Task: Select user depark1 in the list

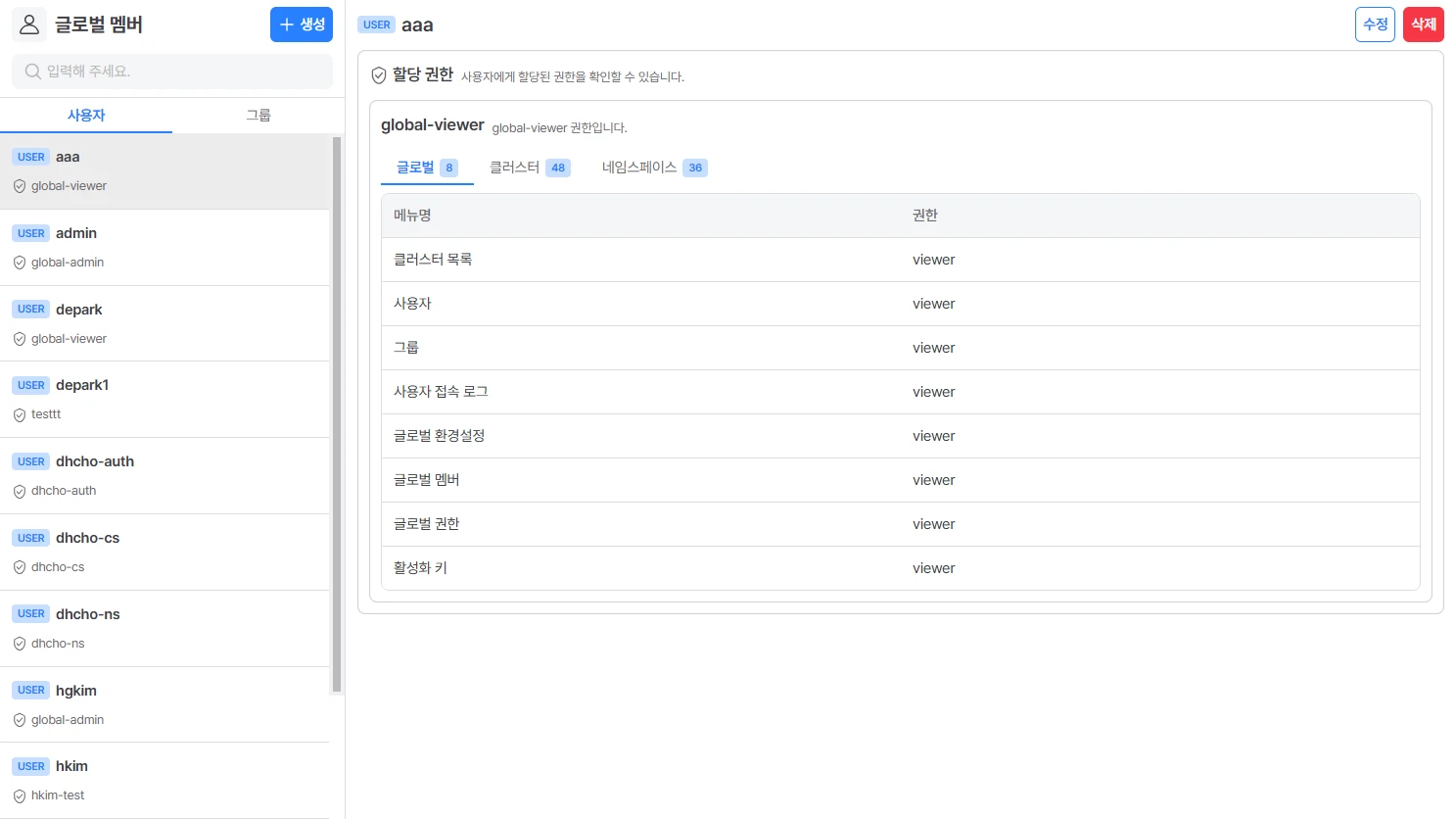Action: tap(164, 400)
